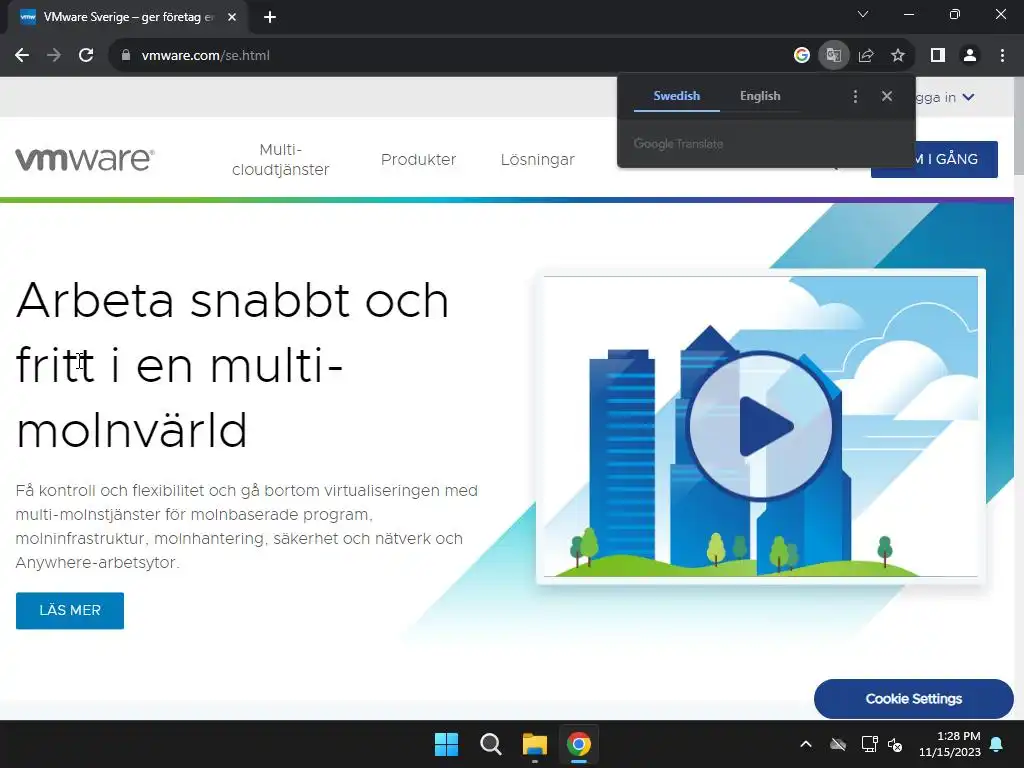Click the "Få kontroll och flexibilitet" paragraph
1024x768 pixels.
tap(247, 526)
